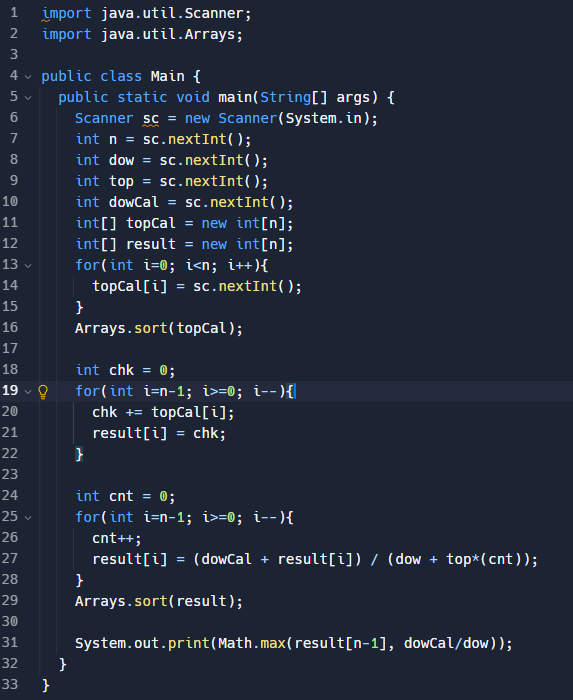Click the variable 'dowCal' declared on line 10
This screenshot has width=573, height=700.
pos(134,202)
